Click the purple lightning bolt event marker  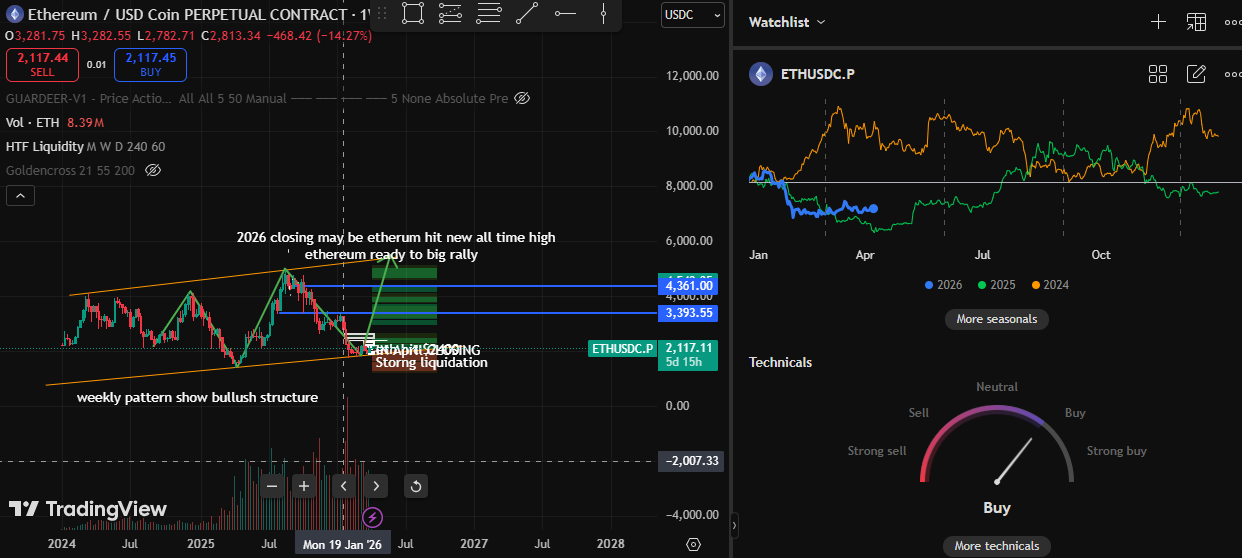coord(372,517)
